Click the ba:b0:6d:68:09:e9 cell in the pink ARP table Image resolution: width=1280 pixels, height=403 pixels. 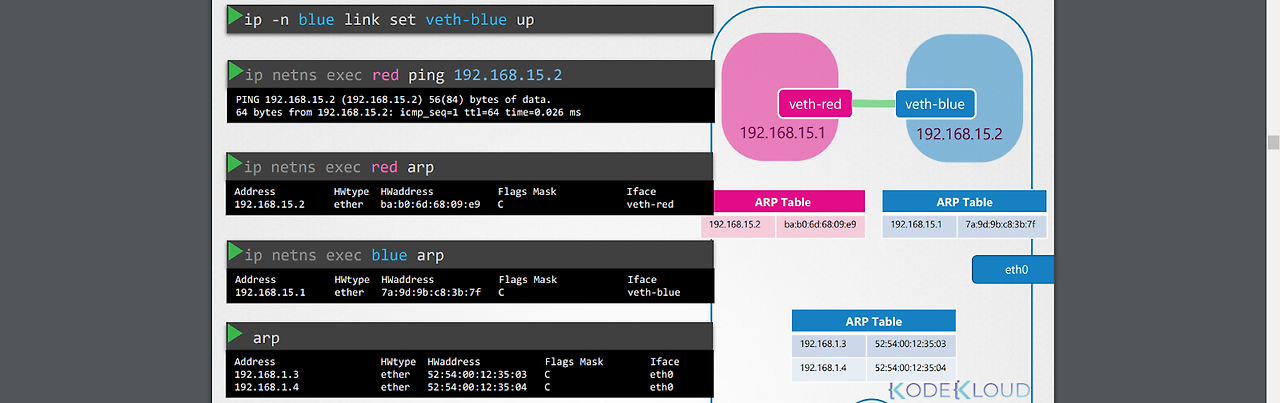[x=820, y=225]
